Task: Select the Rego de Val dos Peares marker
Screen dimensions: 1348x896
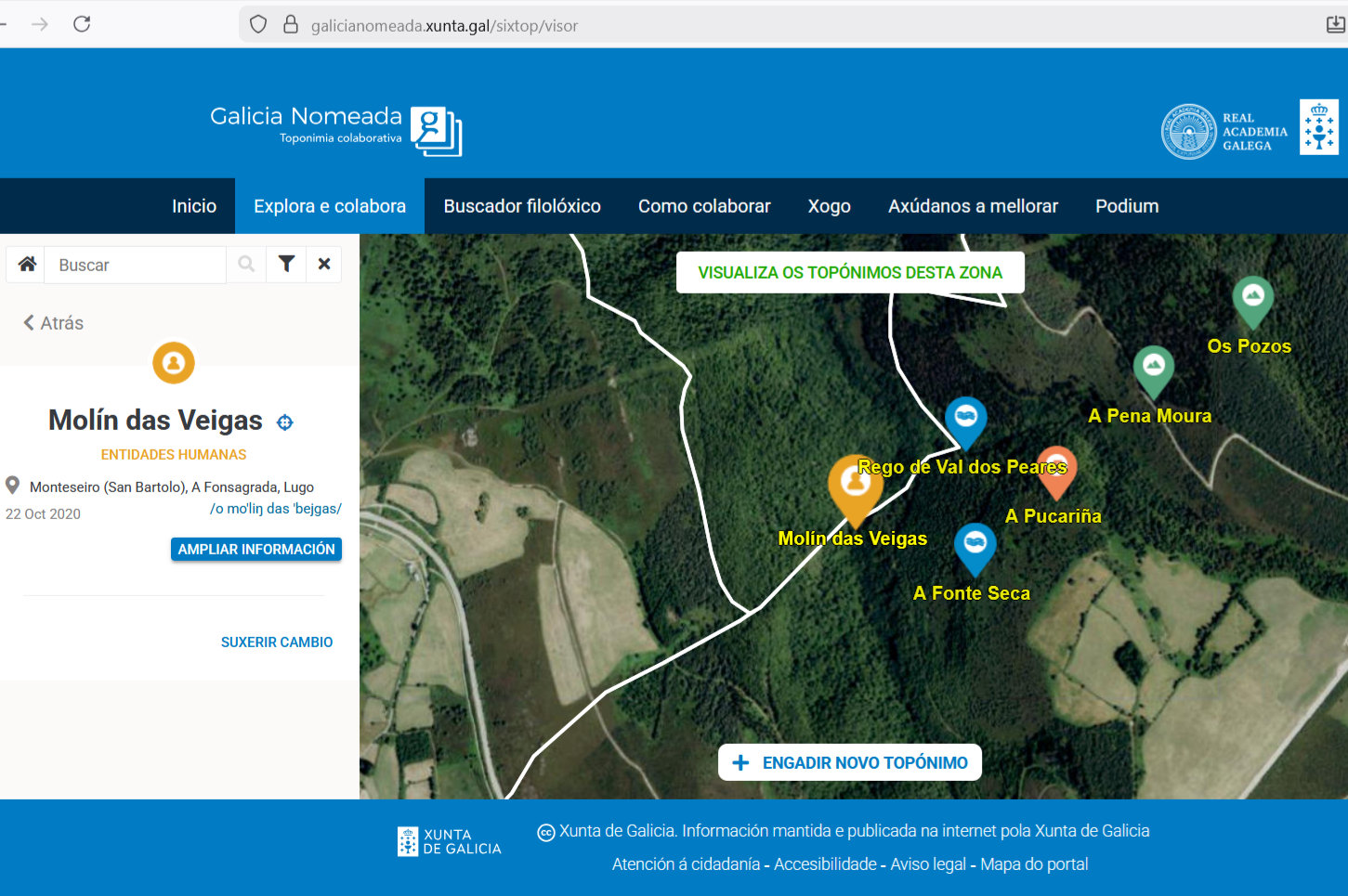Action: (965, 416)
